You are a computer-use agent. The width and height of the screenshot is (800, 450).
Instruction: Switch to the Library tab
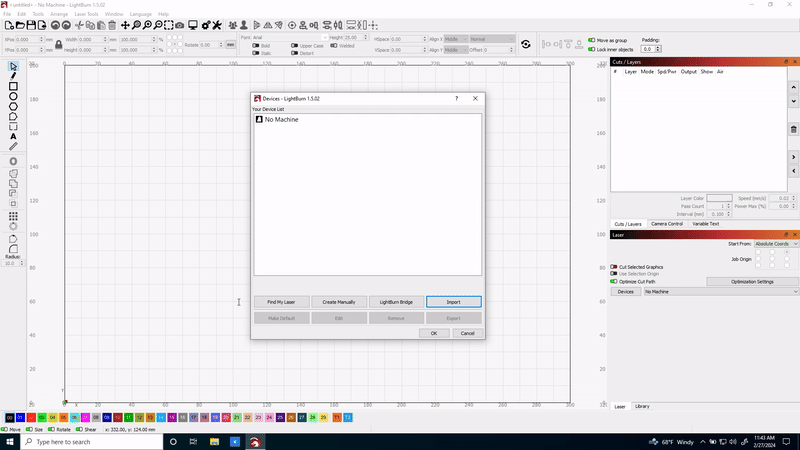(642, 407)
